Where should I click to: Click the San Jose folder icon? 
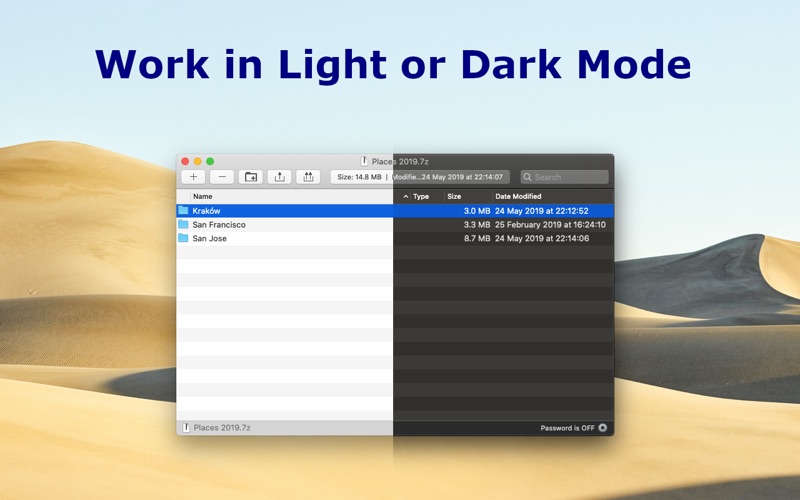(x=183, y=238)
